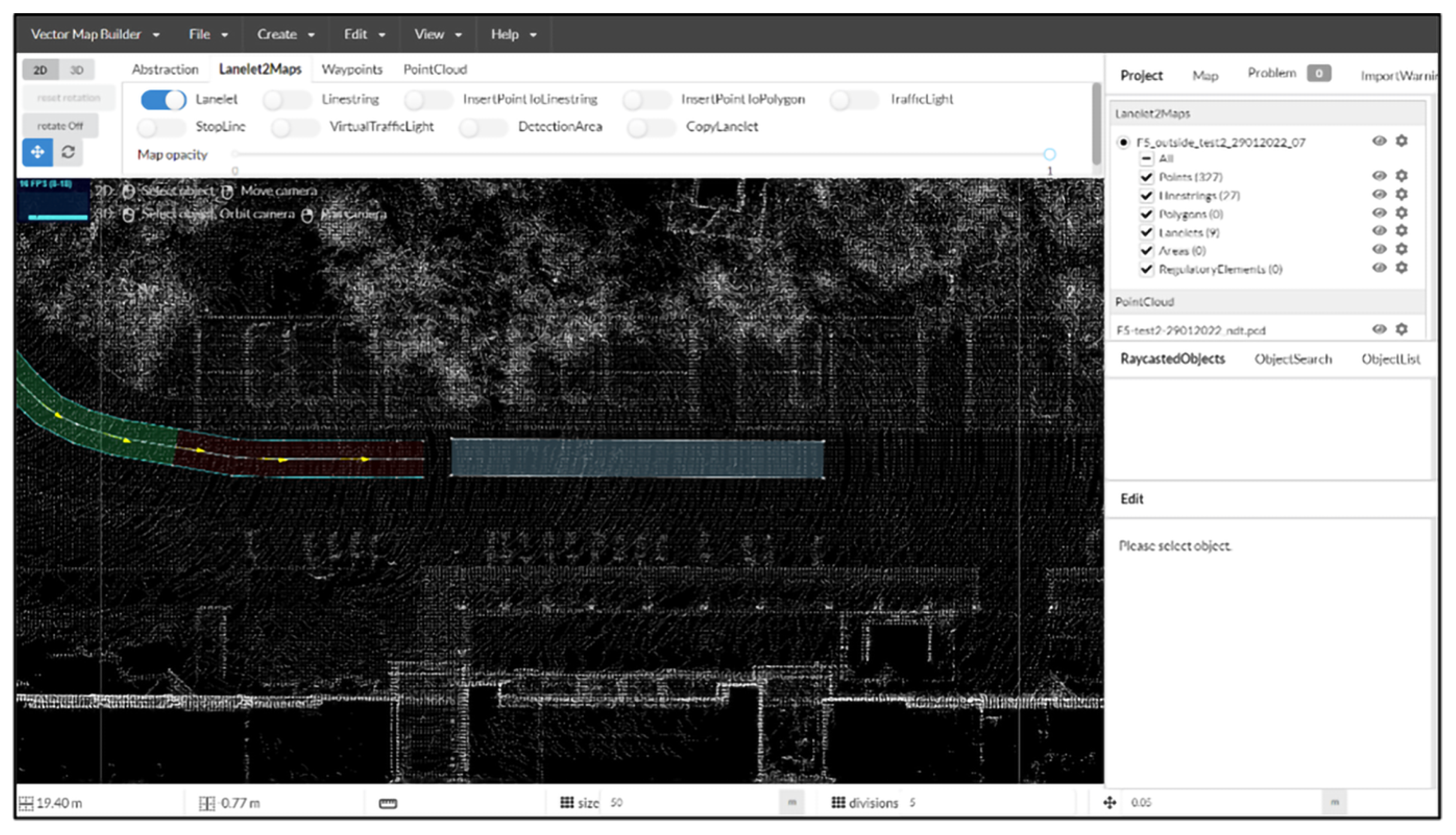Hide Linestrings using its eye icon
Viewport: 1456px width, 835px height.
1379,194
